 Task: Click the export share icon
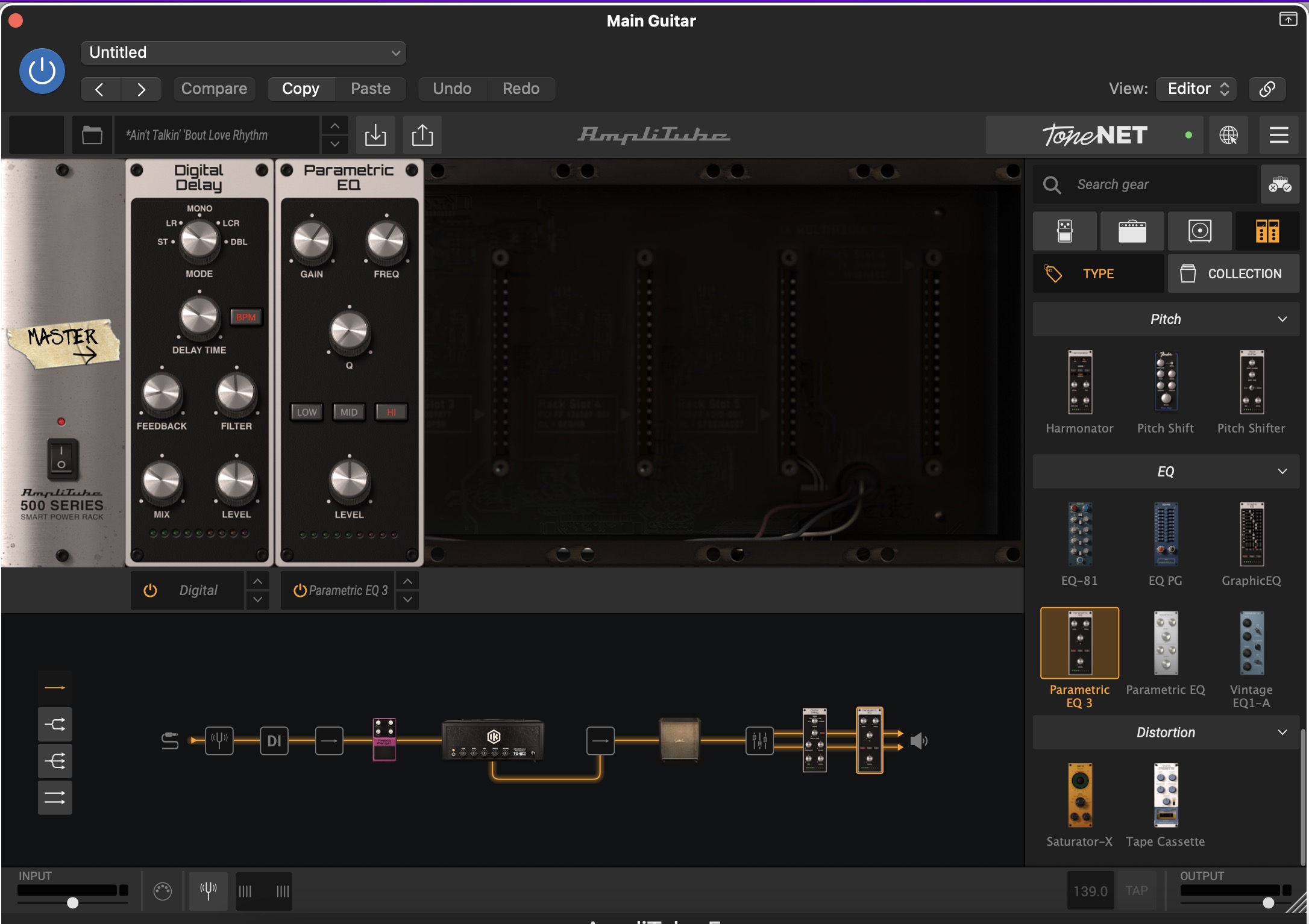422,135
